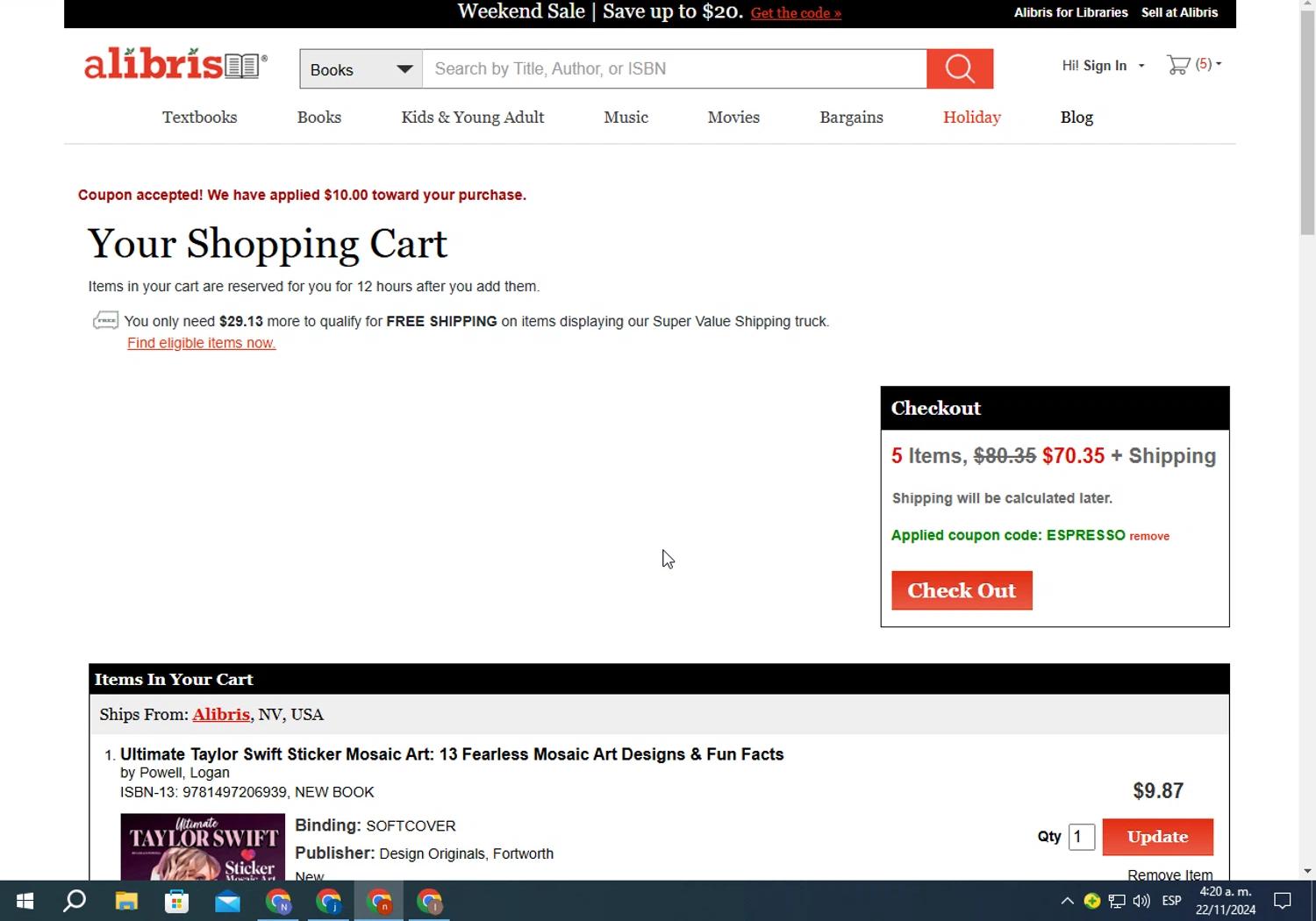Click ESP keyboard language indicator
This screenshot has height=921, width=1316.
1171,901
